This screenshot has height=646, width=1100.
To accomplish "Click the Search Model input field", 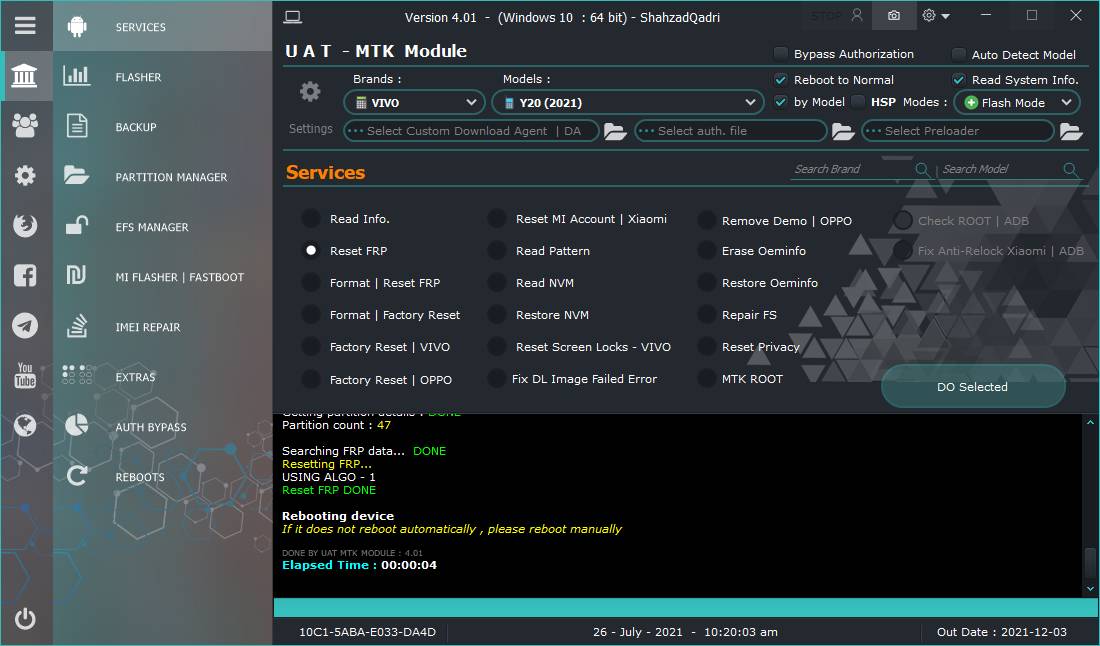I will 1000,170.
